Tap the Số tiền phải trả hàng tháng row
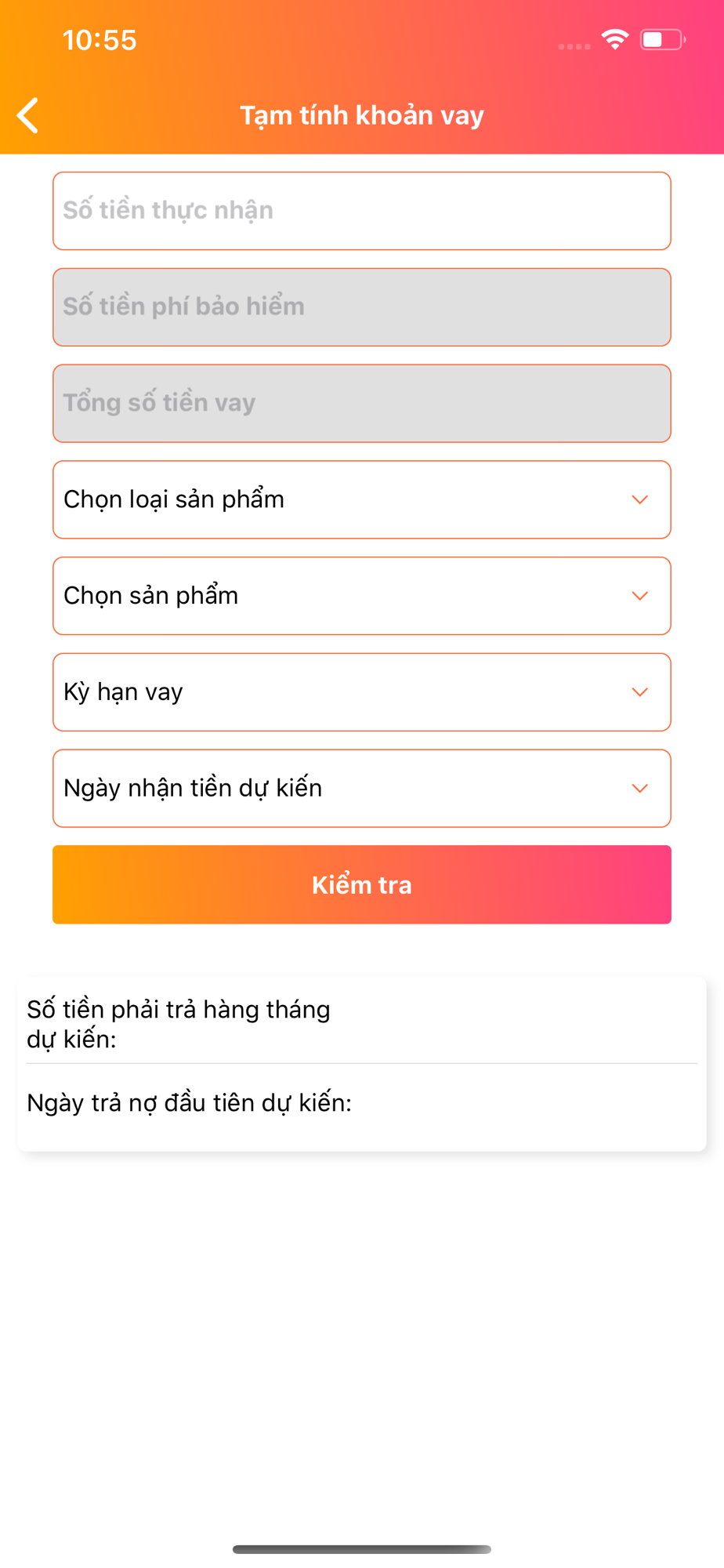Screen dimensions: 724x1568 point(362,1024)
